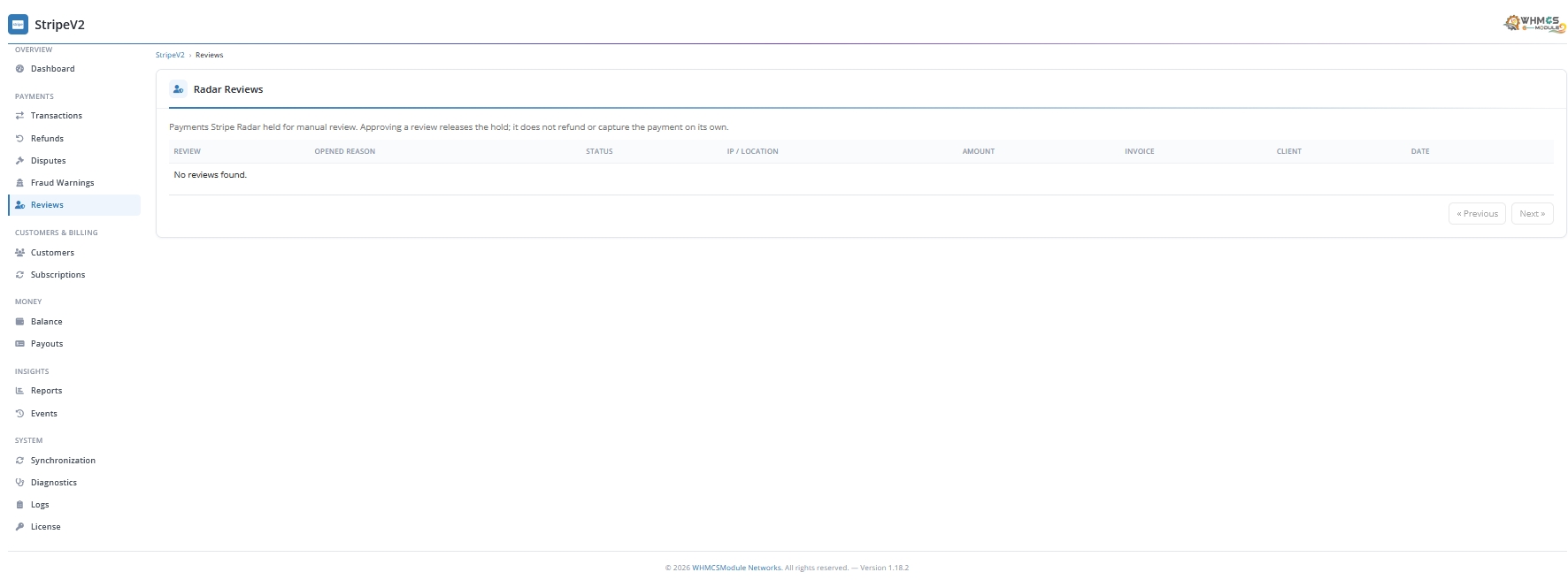Click the DATE column header
The height and width of the screenshot is (580, 1568).
pyautogui.click(x=1420, y=151)
